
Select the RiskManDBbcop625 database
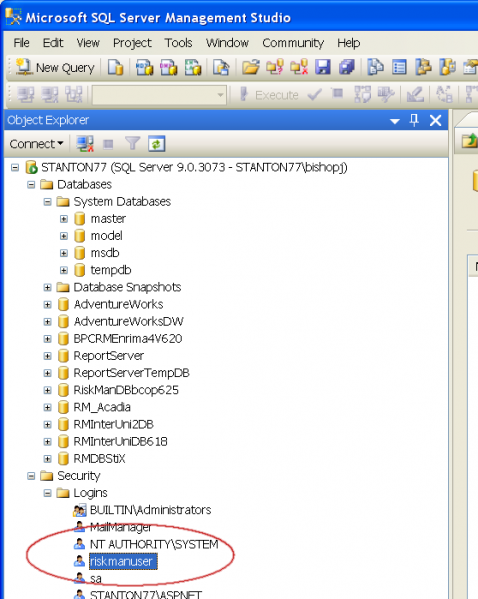click(126, 390)
